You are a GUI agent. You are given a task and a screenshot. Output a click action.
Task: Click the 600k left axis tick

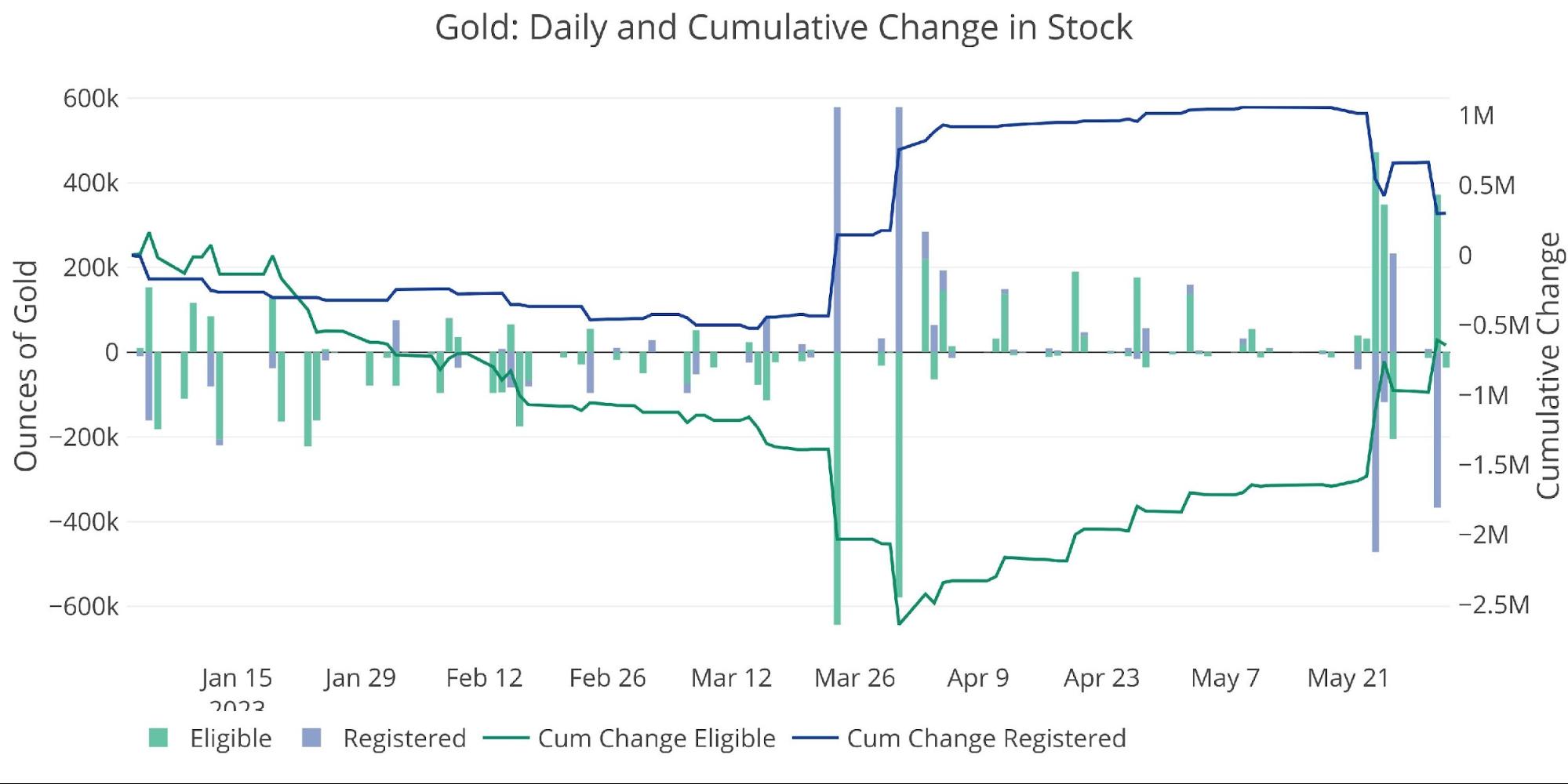tap(91, 99)
